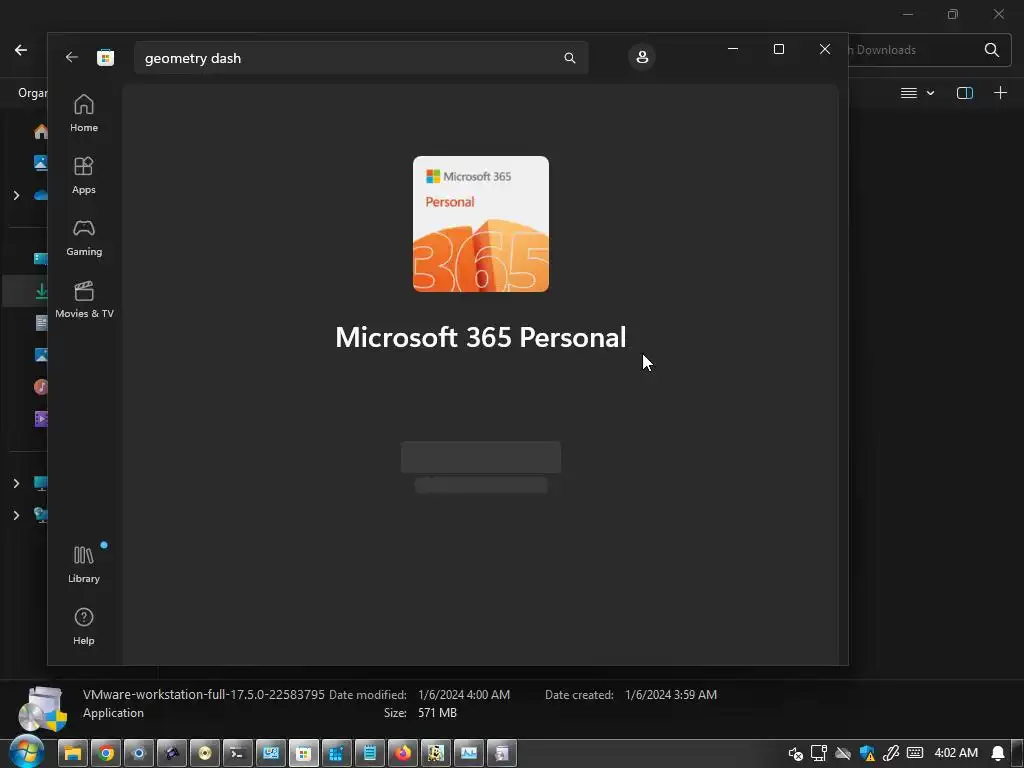Image resolution: width=1024 pixels, height=768 pixels.
Task: Open the installer icon at taskbar end
Action: coord(502,753)
